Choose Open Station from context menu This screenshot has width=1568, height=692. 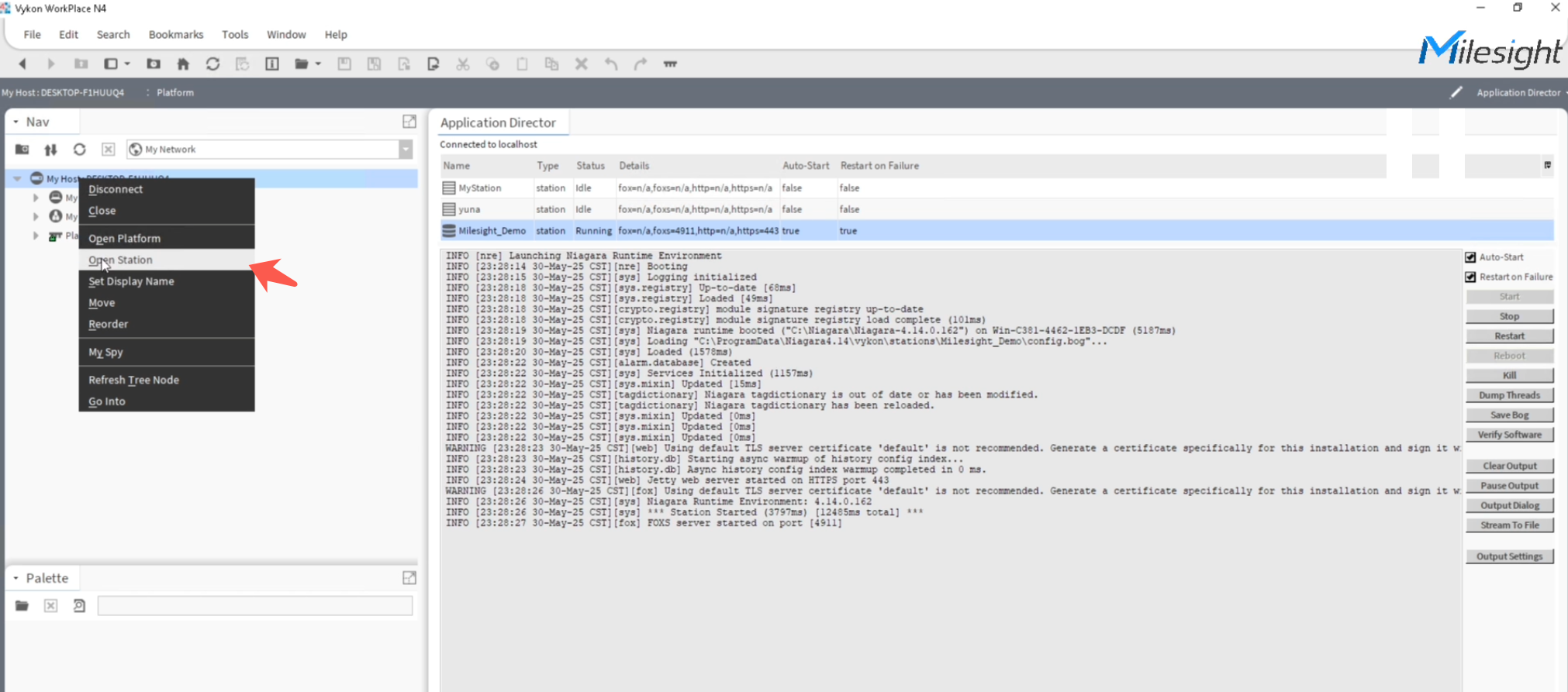167,260
